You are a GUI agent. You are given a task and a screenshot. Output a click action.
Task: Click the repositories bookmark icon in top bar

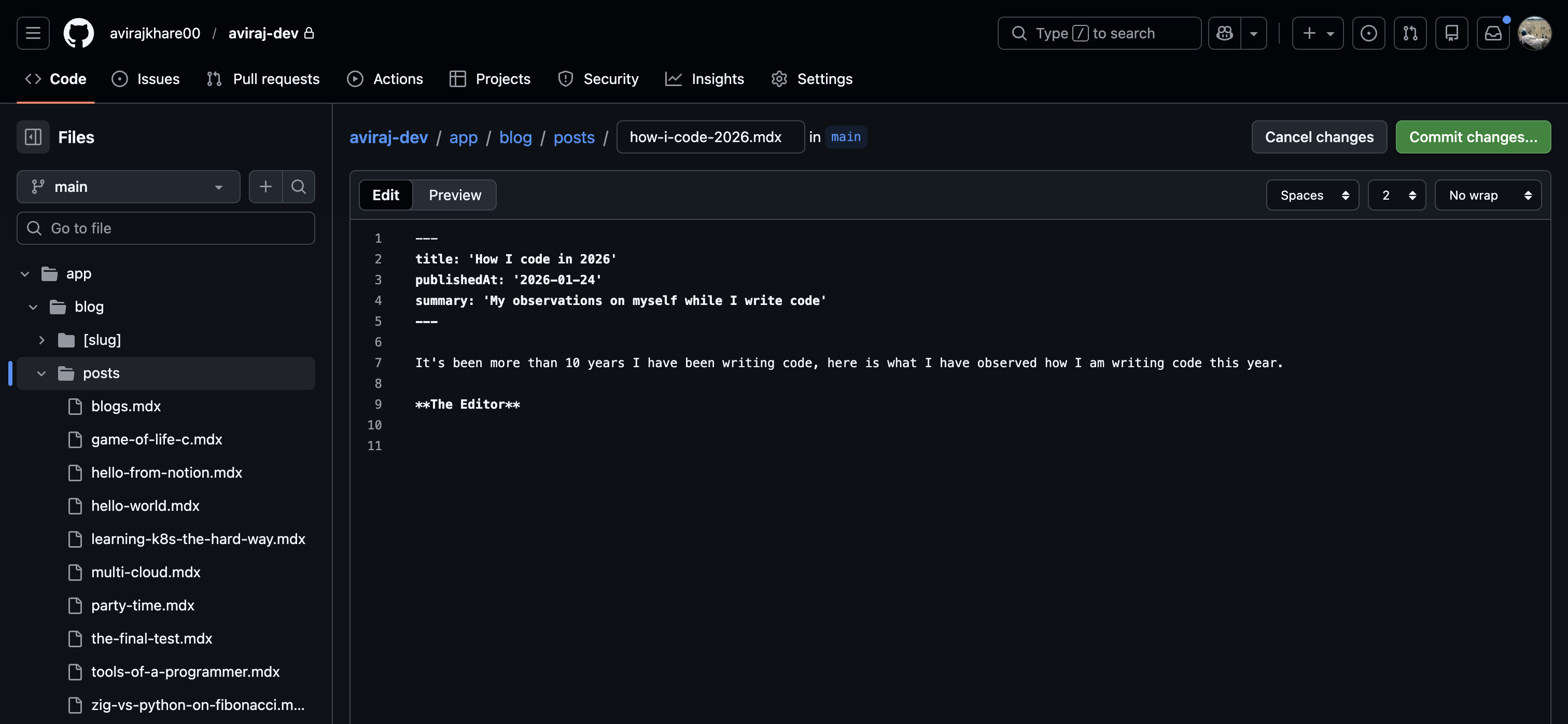click(1452, 33)
